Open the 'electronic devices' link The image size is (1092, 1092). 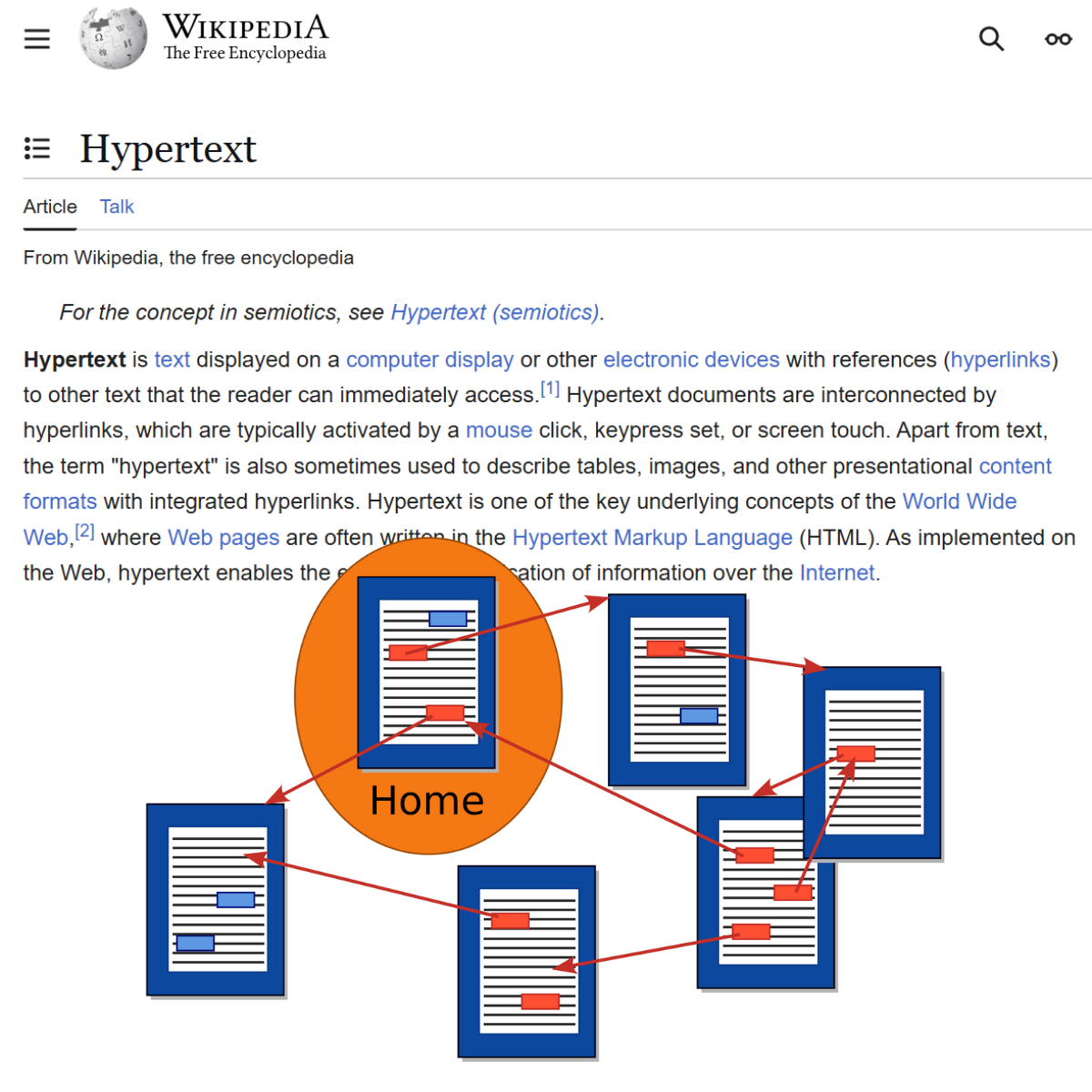[x=692, y=359]
